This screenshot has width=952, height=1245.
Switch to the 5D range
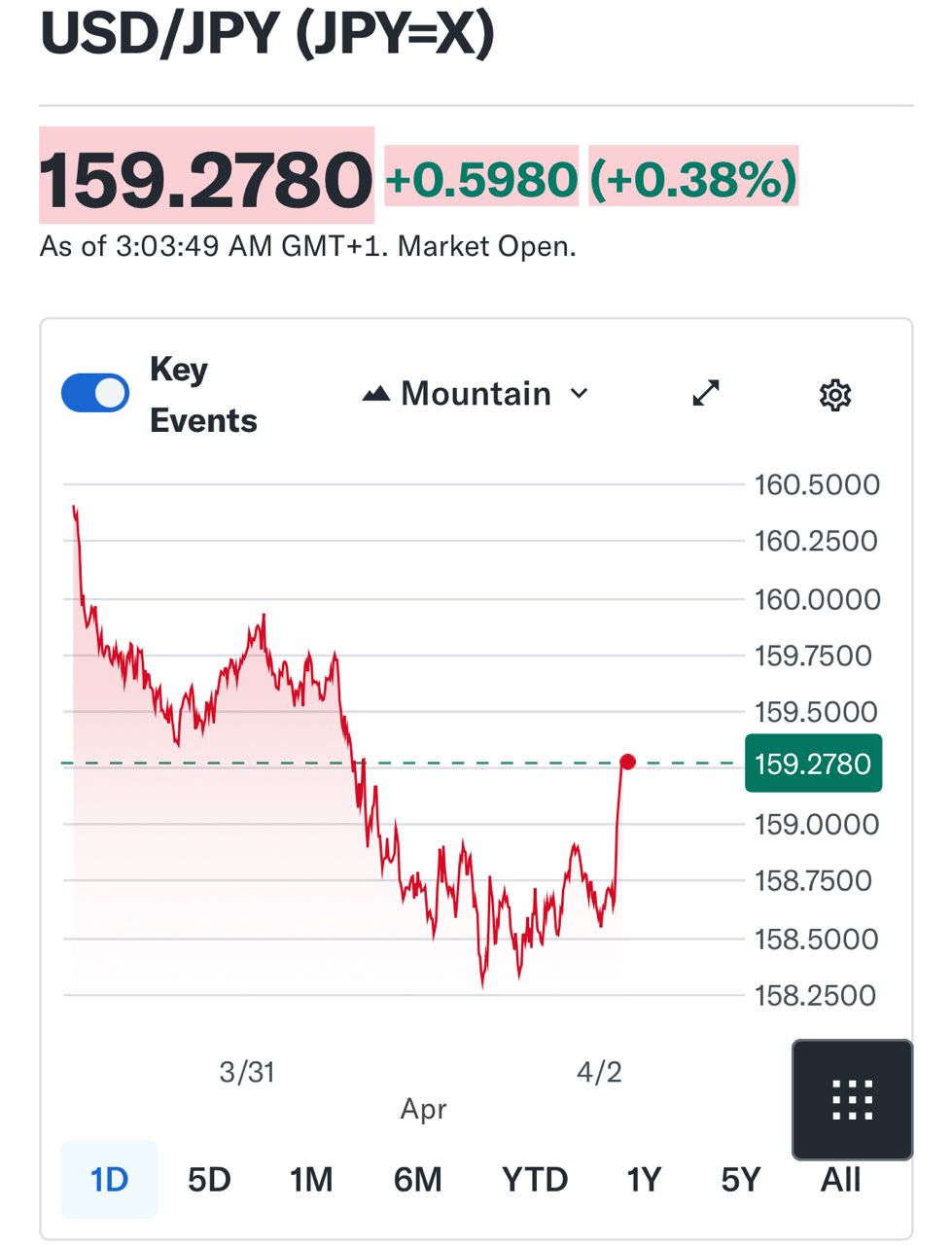point(209,1180)
